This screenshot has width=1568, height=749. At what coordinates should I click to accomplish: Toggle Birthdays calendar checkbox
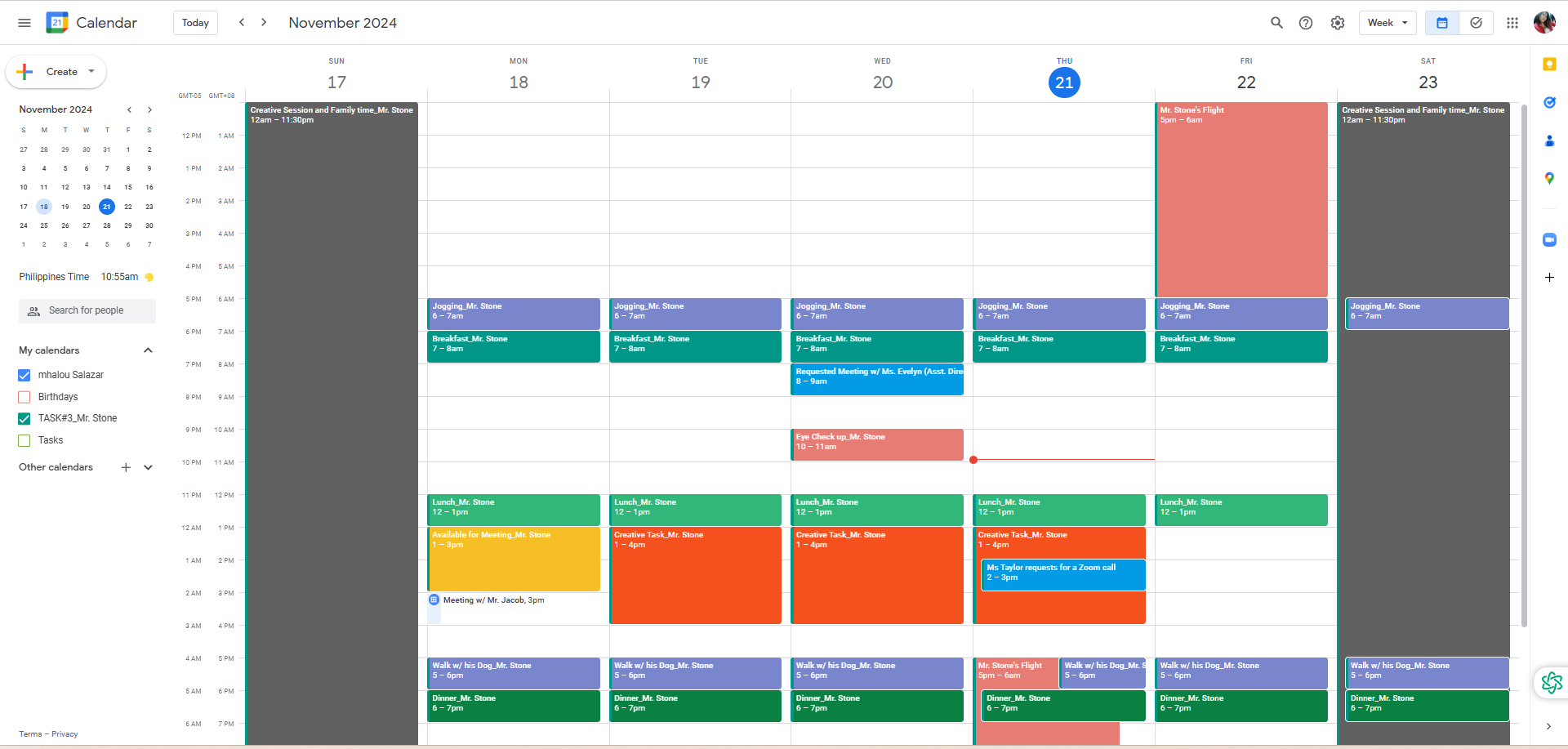(24, 397)
